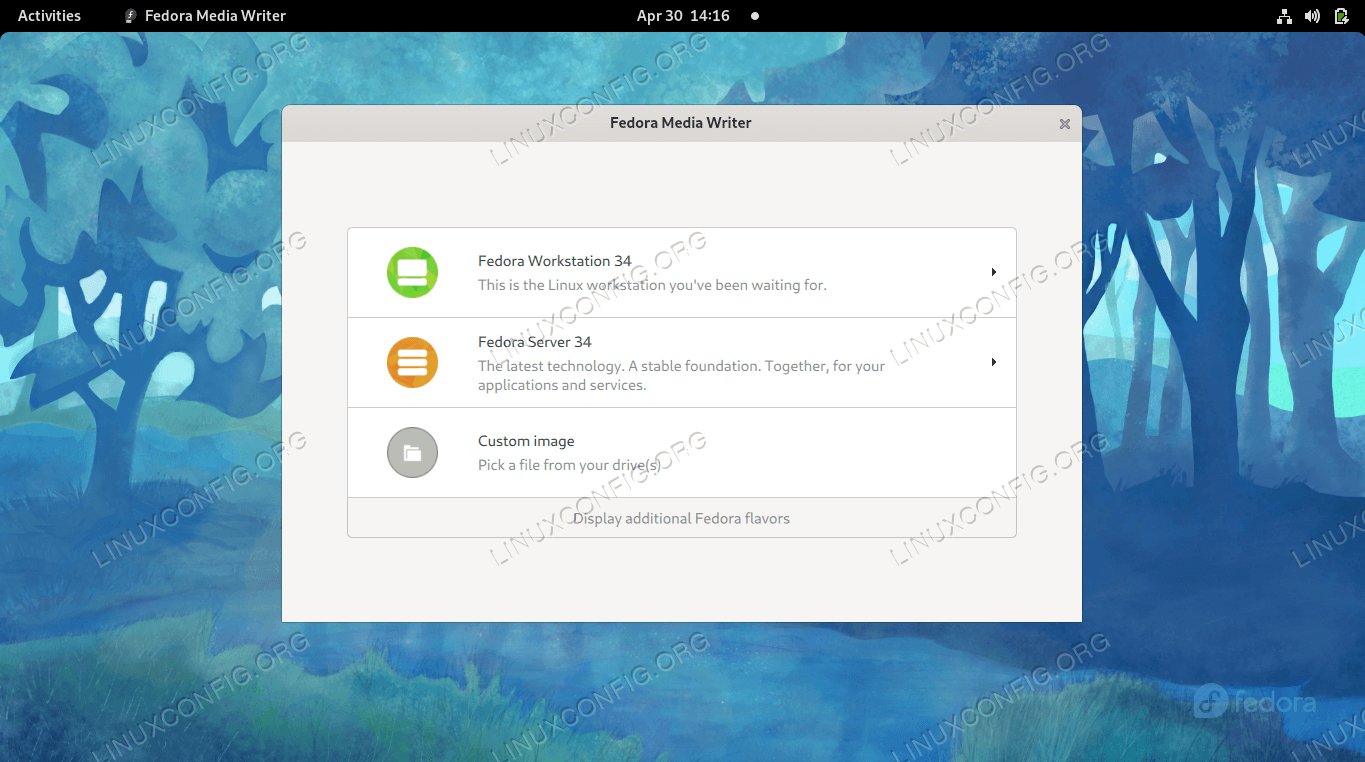Click the green Fedora Workstation icon

412,272
